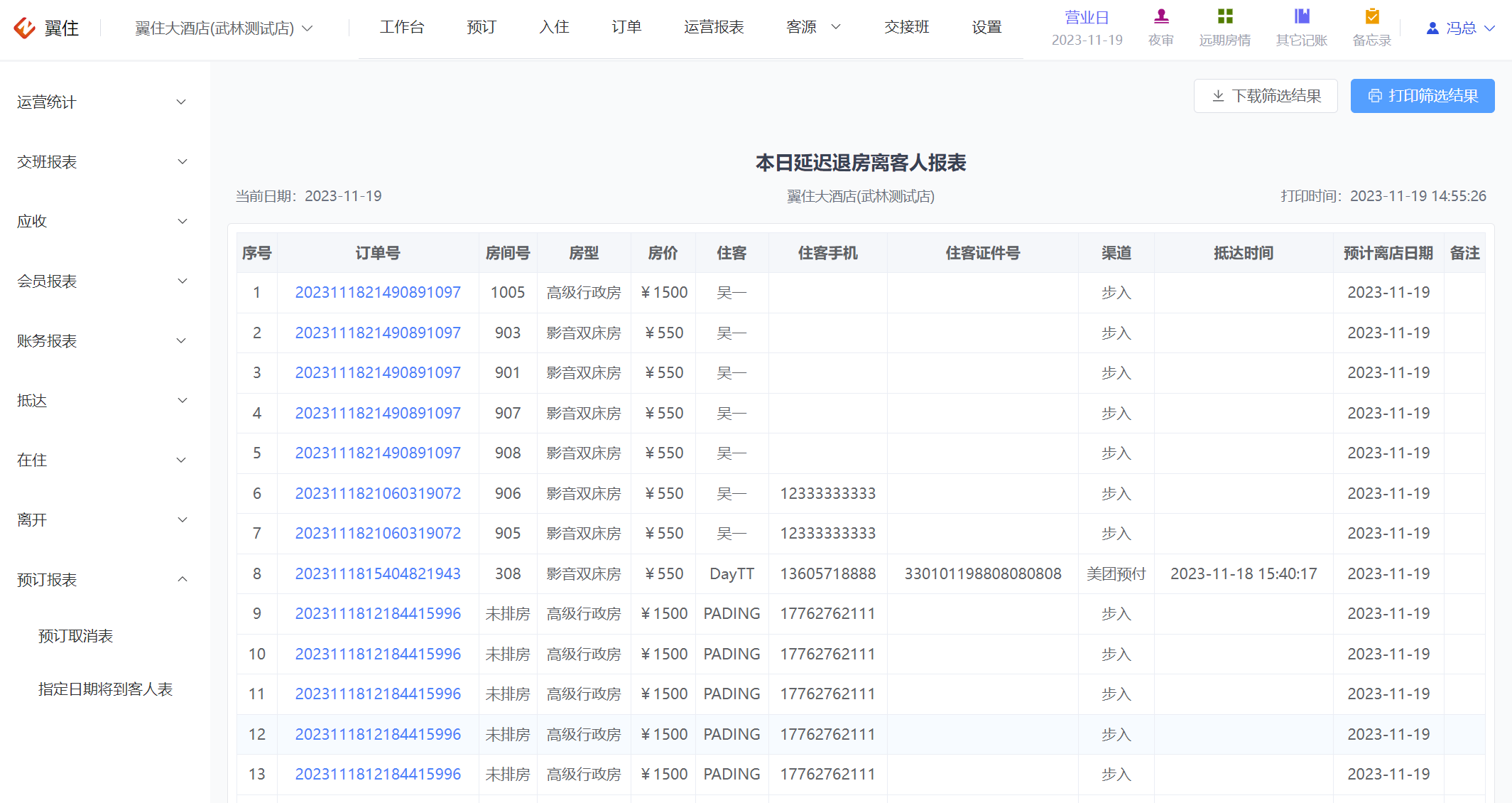Click the 美团预付 channel cell
1512x803 pixels.
[x=1116, y=573]
